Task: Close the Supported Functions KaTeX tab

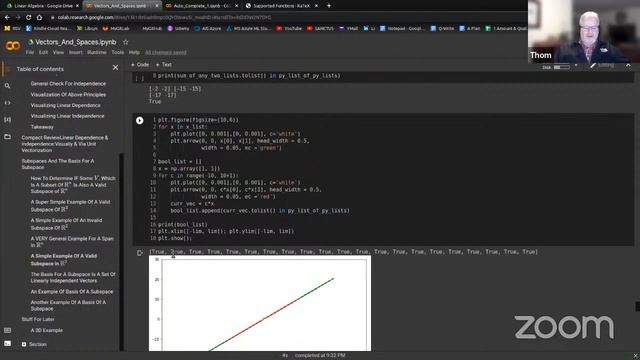Action: pos(316,6)
